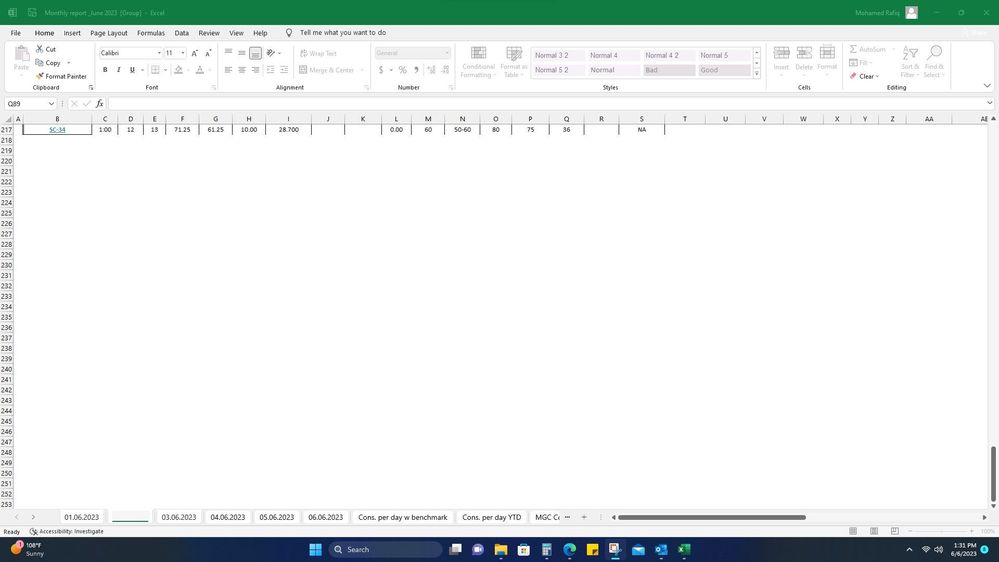Toggle Bold formatting
This screenshot has width=999, height=562.
[105, 69]
